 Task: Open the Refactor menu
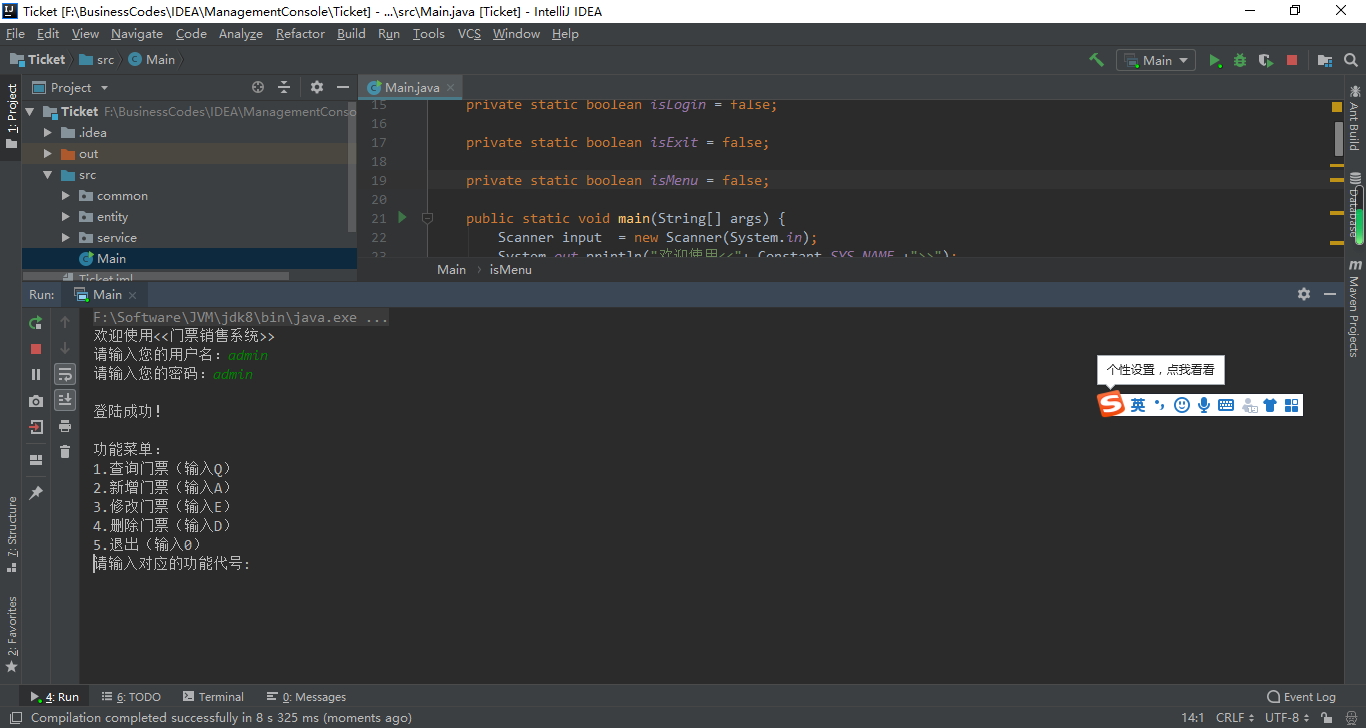point(300,34)
